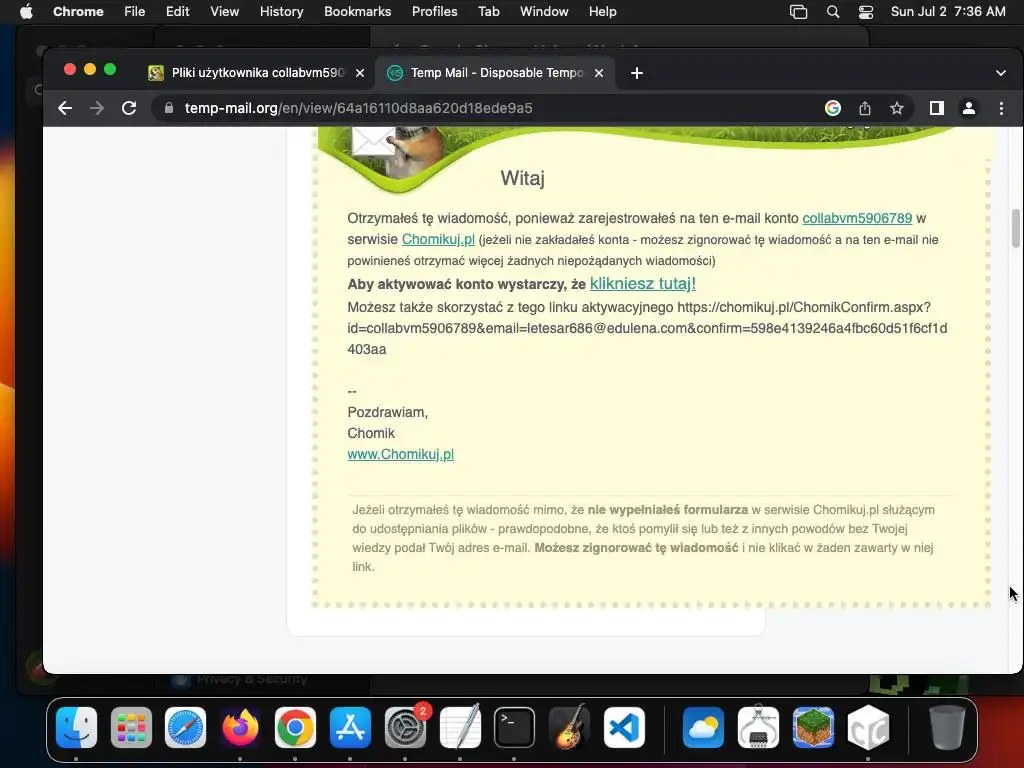The image size is (1024, 768).
Task: Open the white cube CC app in Dock
Action: [868, 728]
